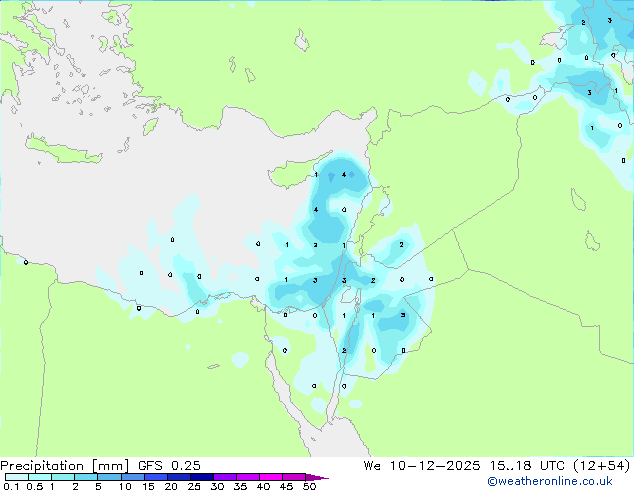Click the "(12+54)" forecast run text
634x490 pixels.
(x=602, y=466)
